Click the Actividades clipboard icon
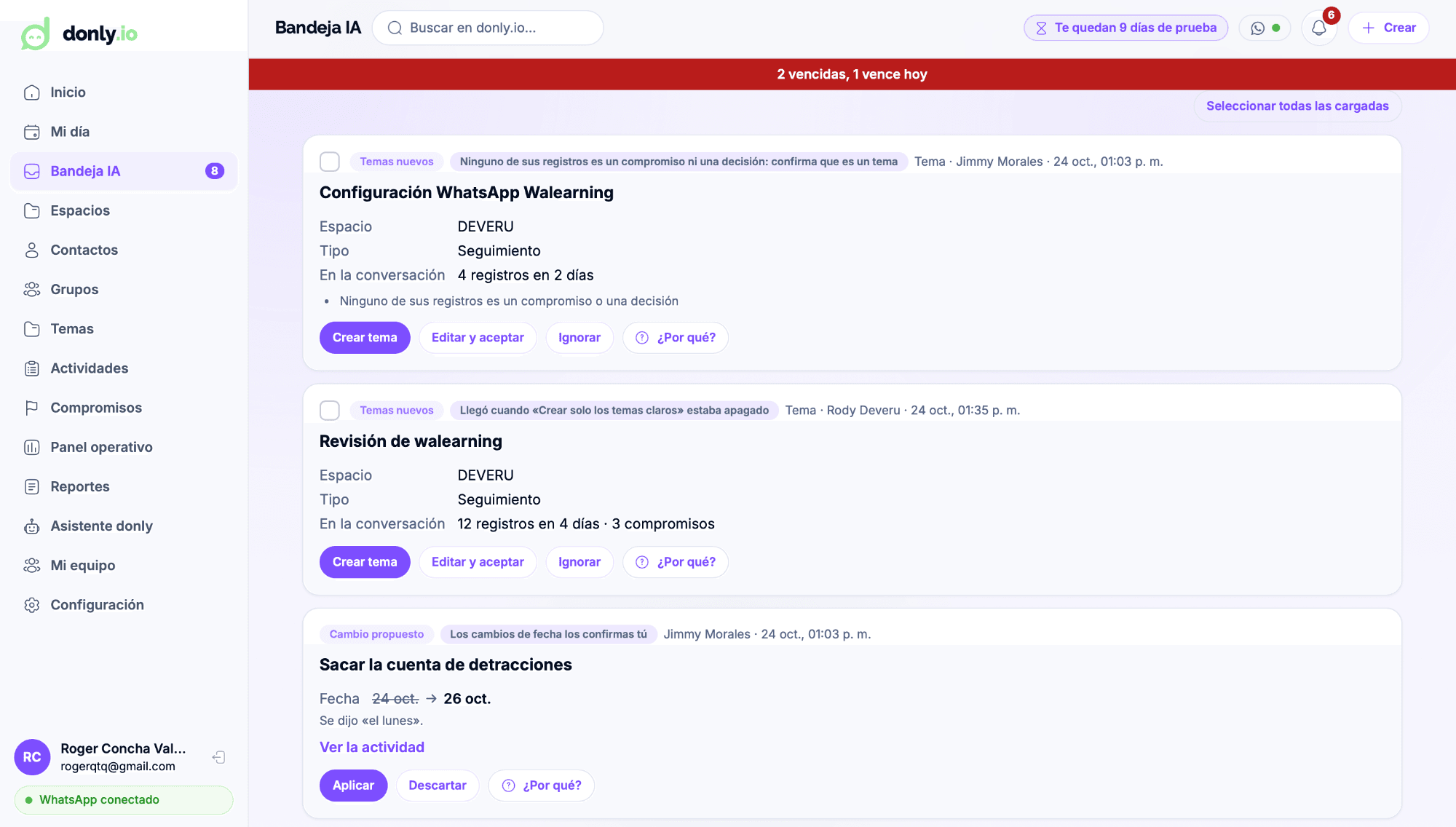The height and width of the screenshot is (827, 1456). pyautogui.click(x=32, y=368)
